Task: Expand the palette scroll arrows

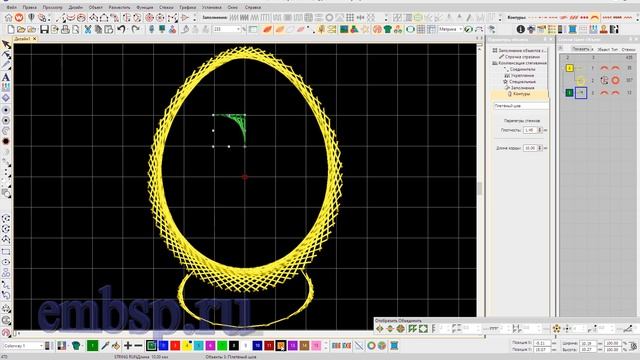Action: click(x=326, y=346)
